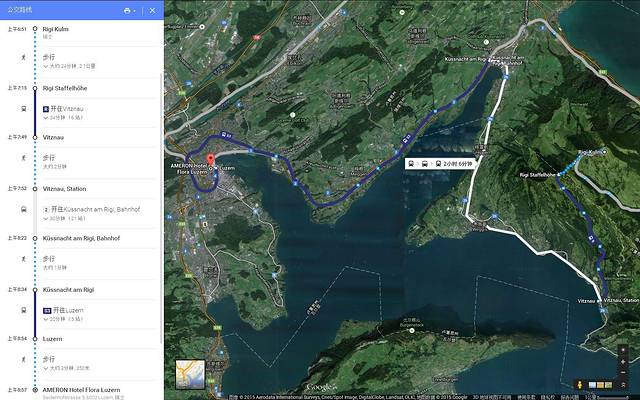This screenshot has height=400, width=640.
Task: Click the print icon in the directions header
Action: (x=126, y=10)
